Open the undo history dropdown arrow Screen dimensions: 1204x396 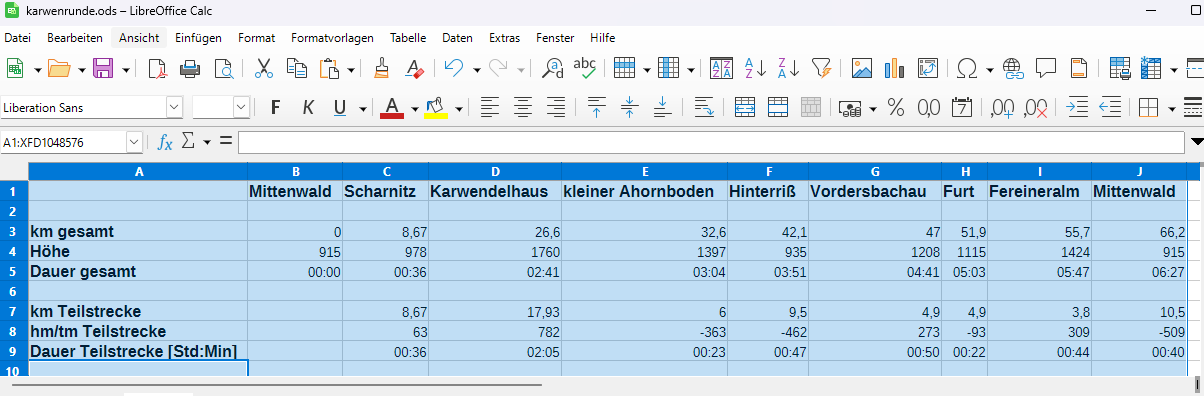coord(476,69)
